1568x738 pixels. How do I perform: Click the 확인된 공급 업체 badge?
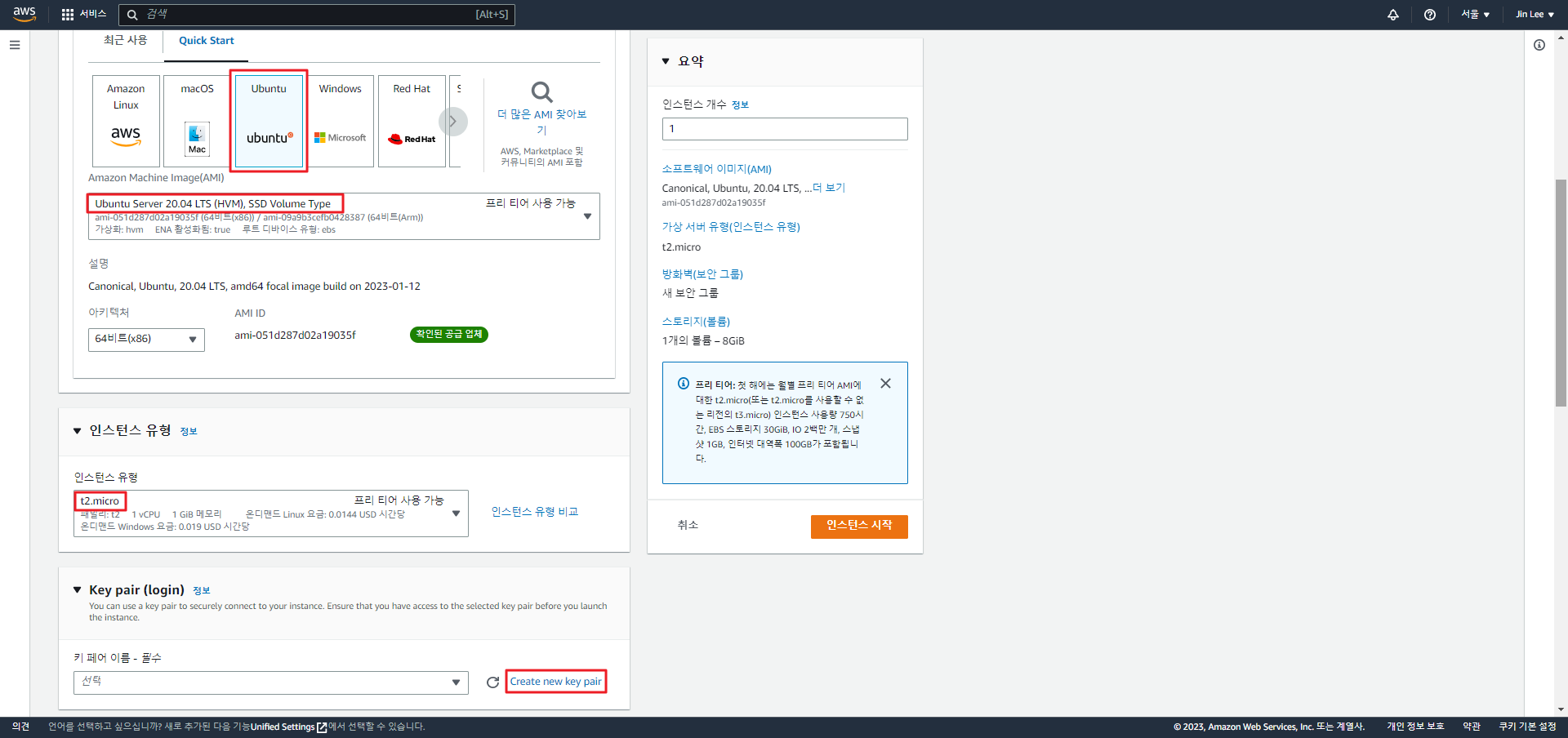pos(449,335)
